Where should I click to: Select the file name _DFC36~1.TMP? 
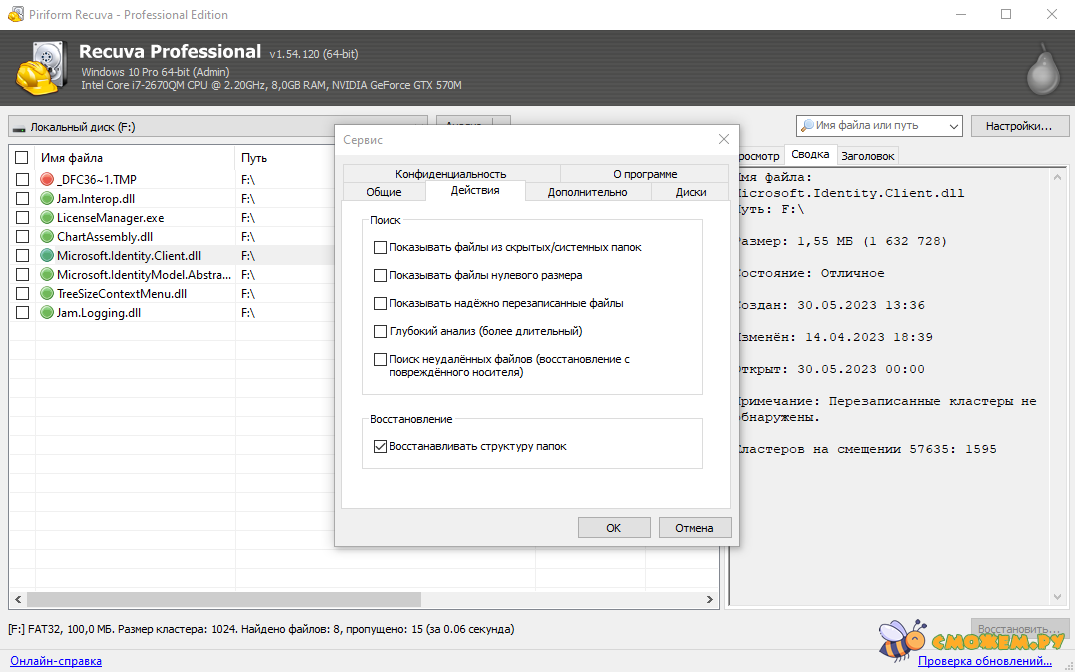97,180
